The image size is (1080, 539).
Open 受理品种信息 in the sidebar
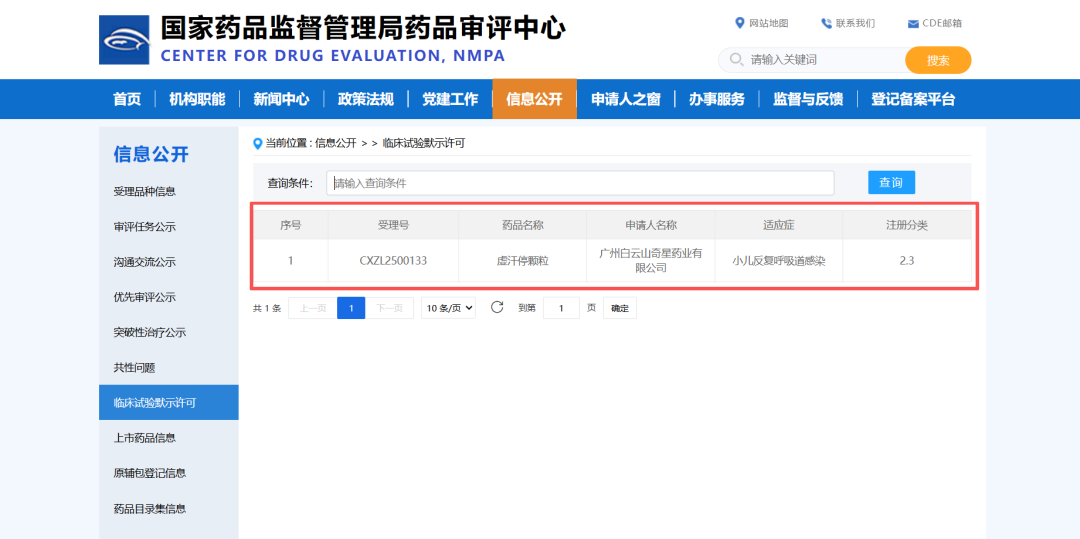tap(145, 192)
